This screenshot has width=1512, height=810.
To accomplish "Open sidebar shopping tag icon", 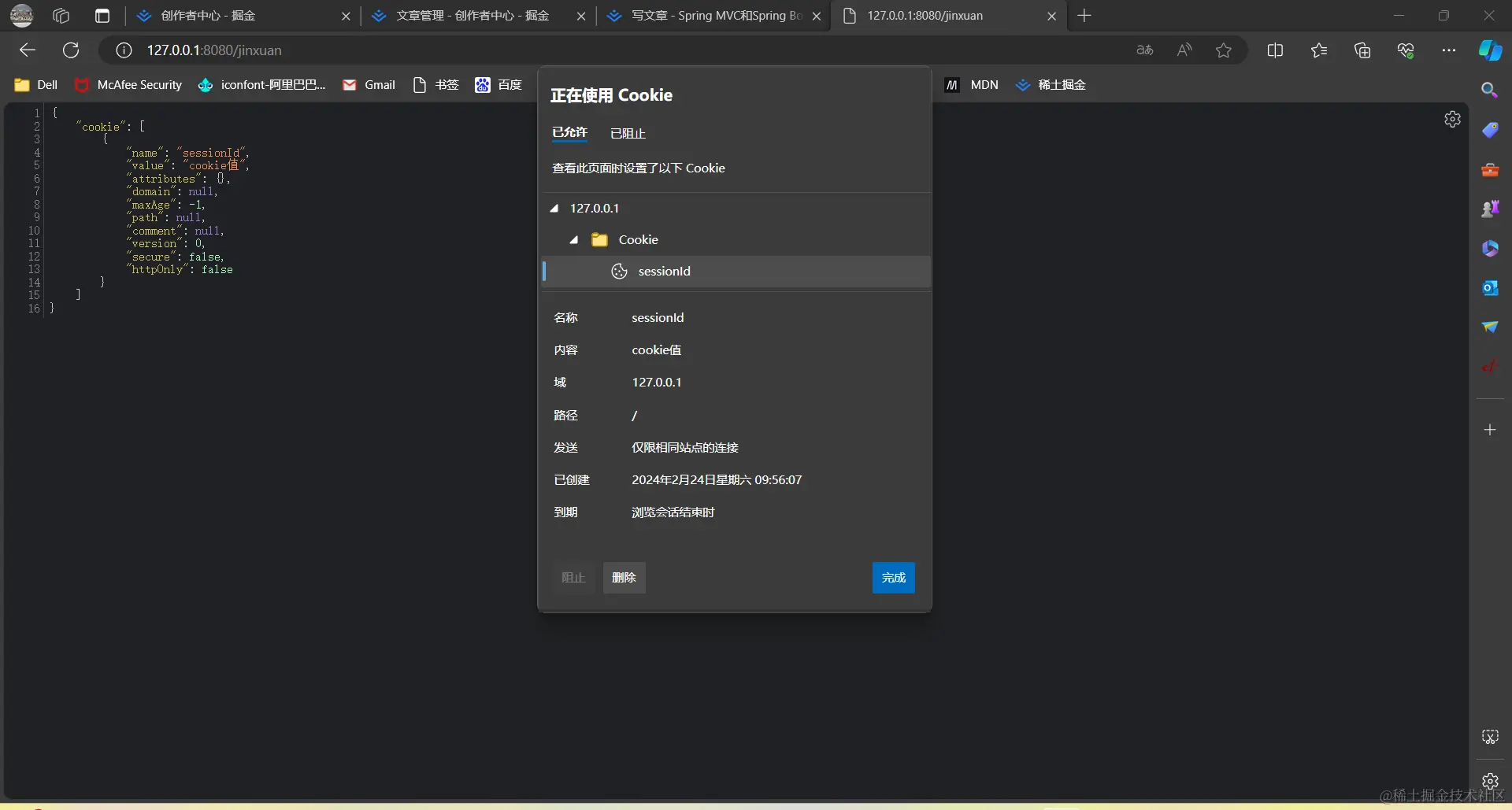I will point(1490,130).
